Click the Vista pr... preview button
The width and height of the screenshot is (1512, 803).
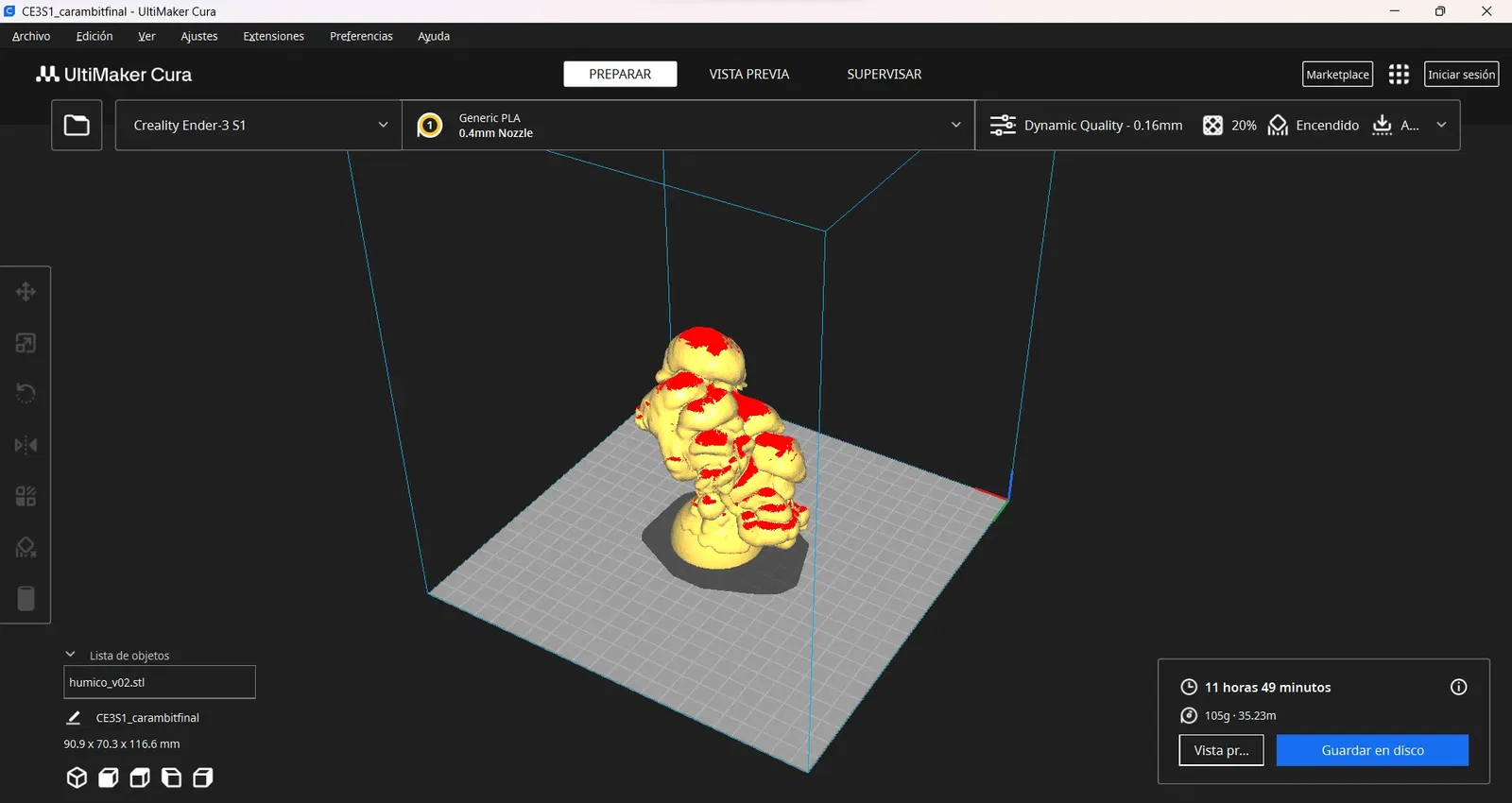pyautogui.click(x=1221, y=750)
